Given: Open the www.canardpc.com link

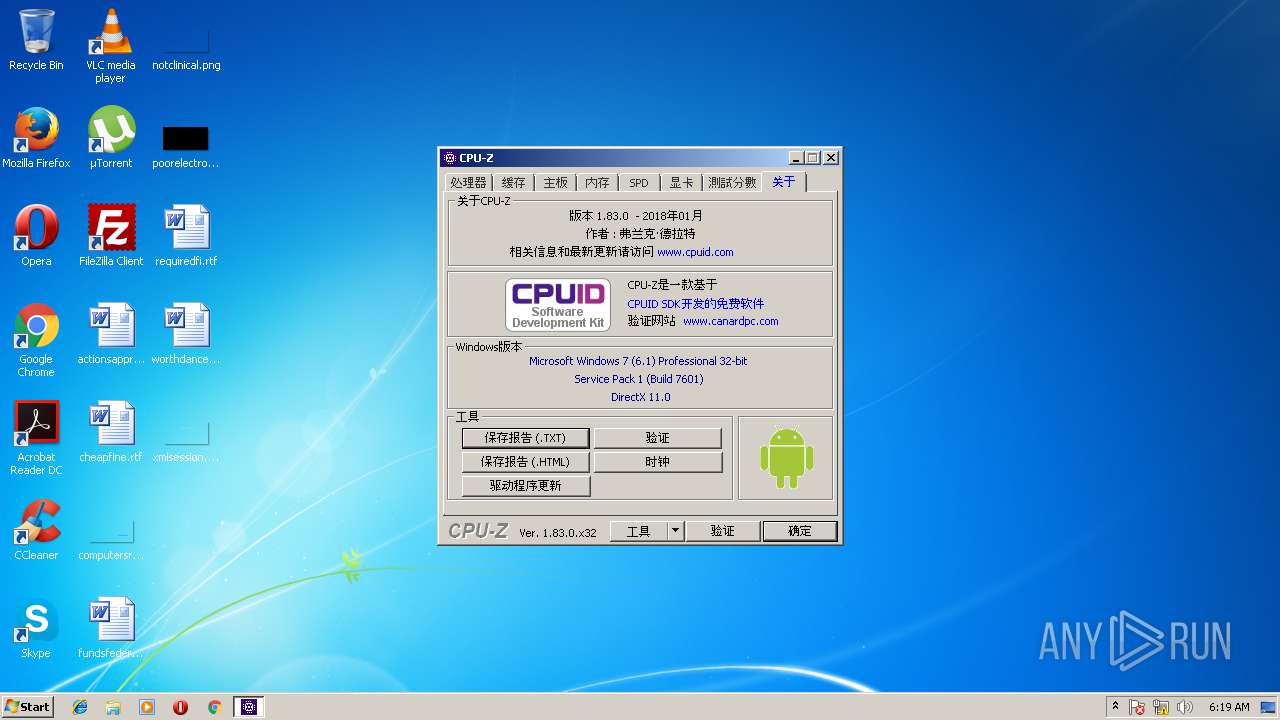Looking at the screenshot, I should point(730,321).
